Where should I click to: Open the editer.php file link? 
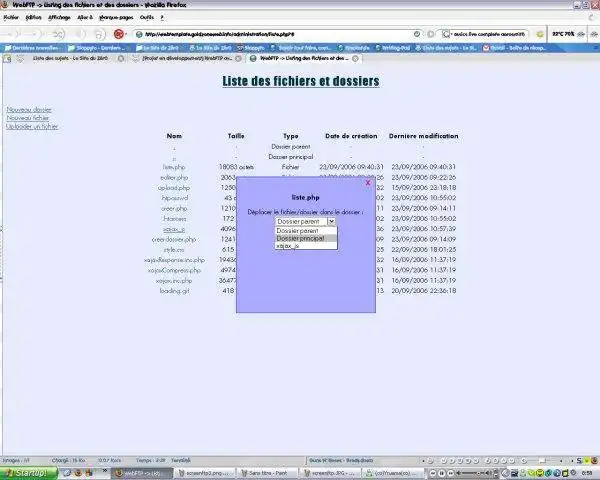[x=174, y=178]
